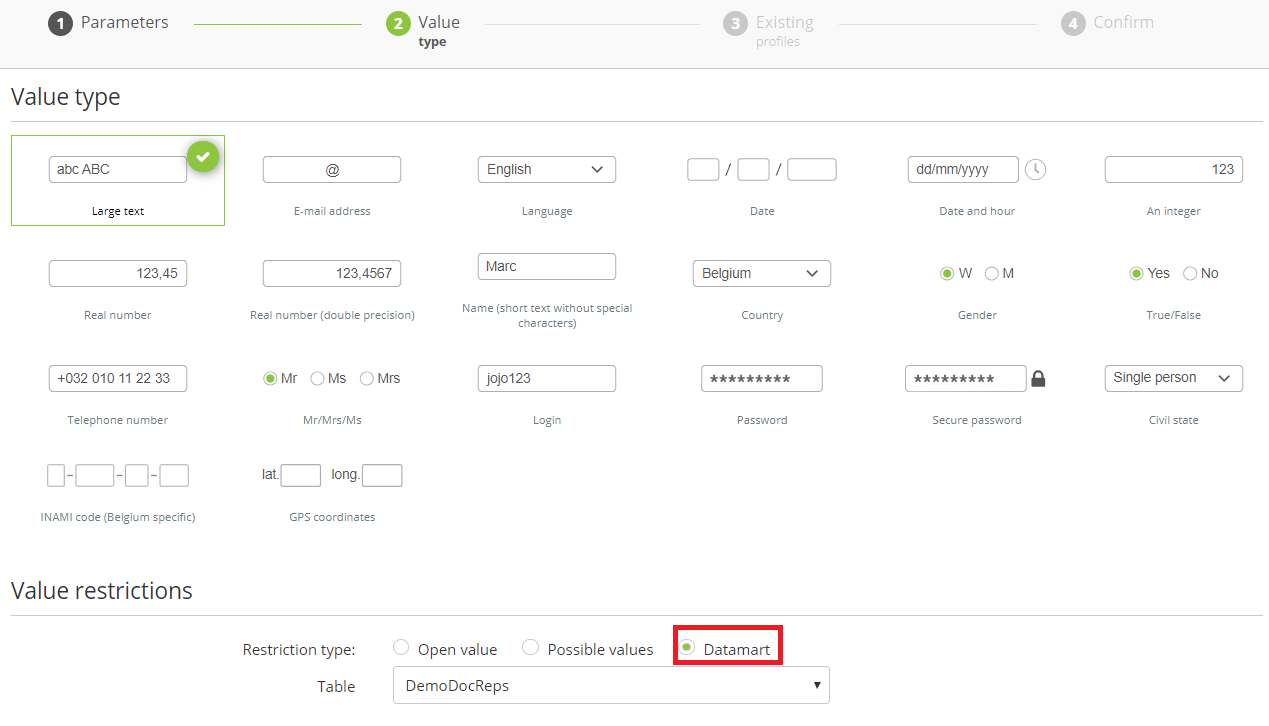This screenshot has width=1269, height=726.
Task: Click the green checkmark on Large text
Action: pyautogui.click(x=203, y=156)
